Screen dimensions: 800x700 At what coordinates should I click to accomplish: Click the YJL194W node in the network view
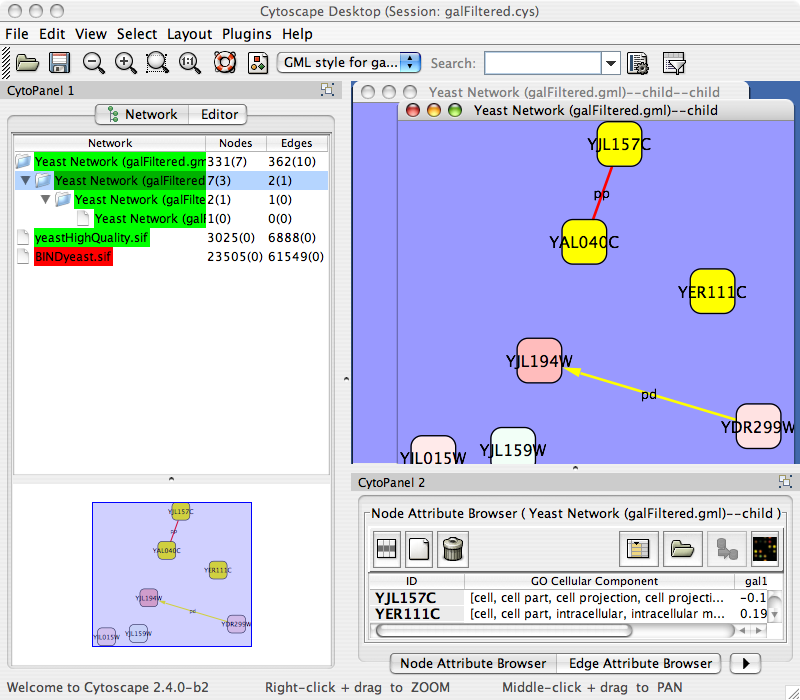[538, 361]
